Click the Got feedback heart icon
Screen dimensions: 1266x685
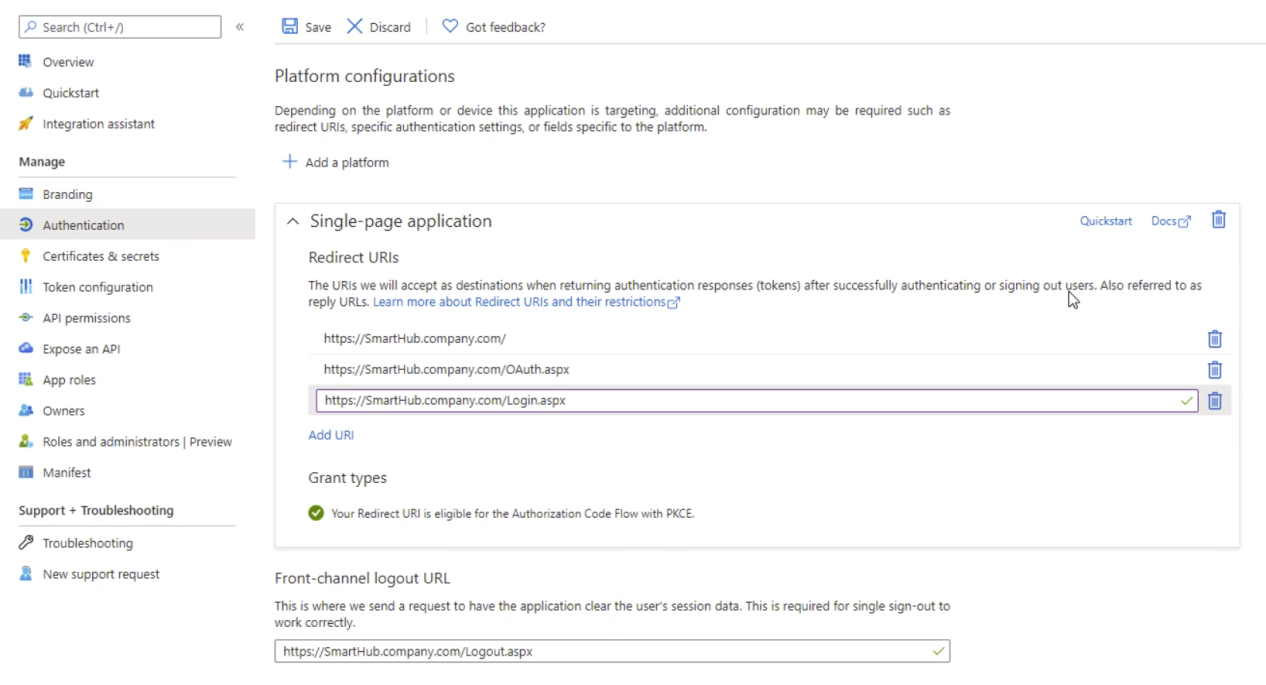click(450, 27)
